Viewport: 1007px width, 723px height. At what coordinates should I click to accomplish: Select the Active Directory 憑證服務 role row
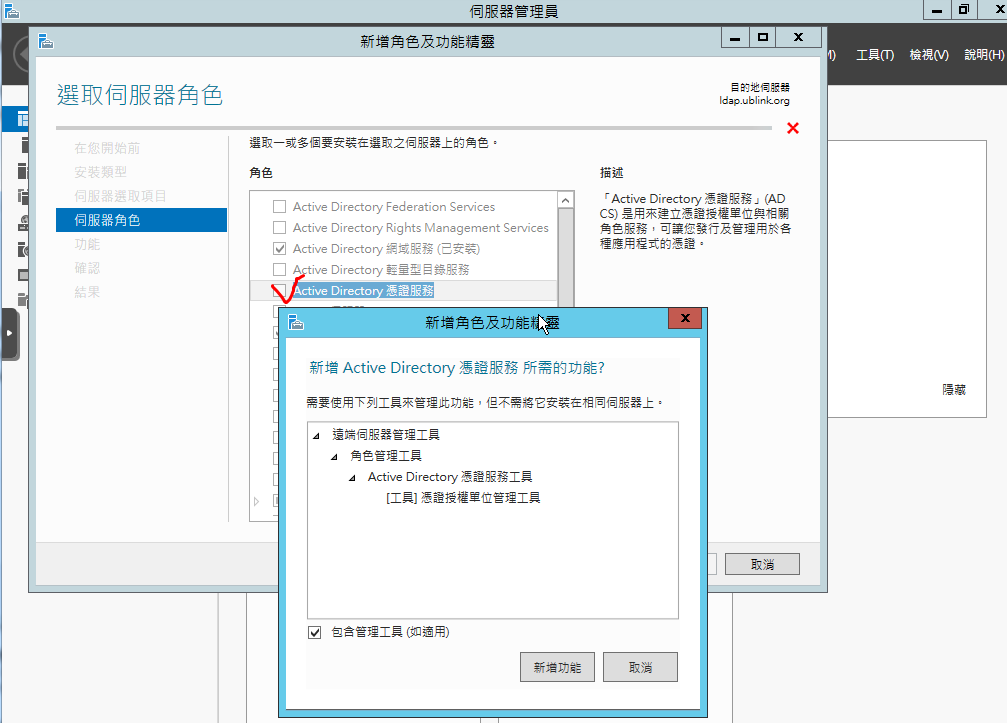click(x=405, y=290)
